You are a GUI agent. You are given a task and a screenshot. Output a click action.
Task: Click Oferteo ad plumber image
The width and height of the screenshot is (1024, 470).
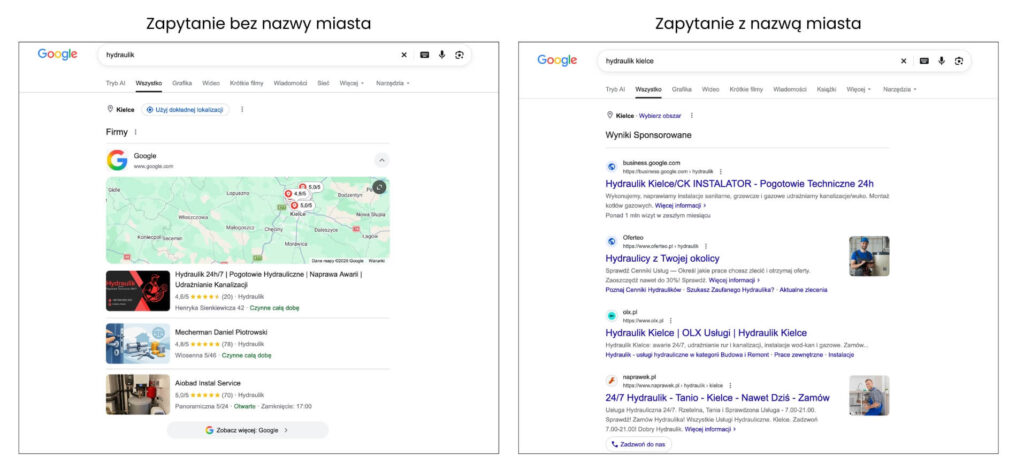(869, 256)
